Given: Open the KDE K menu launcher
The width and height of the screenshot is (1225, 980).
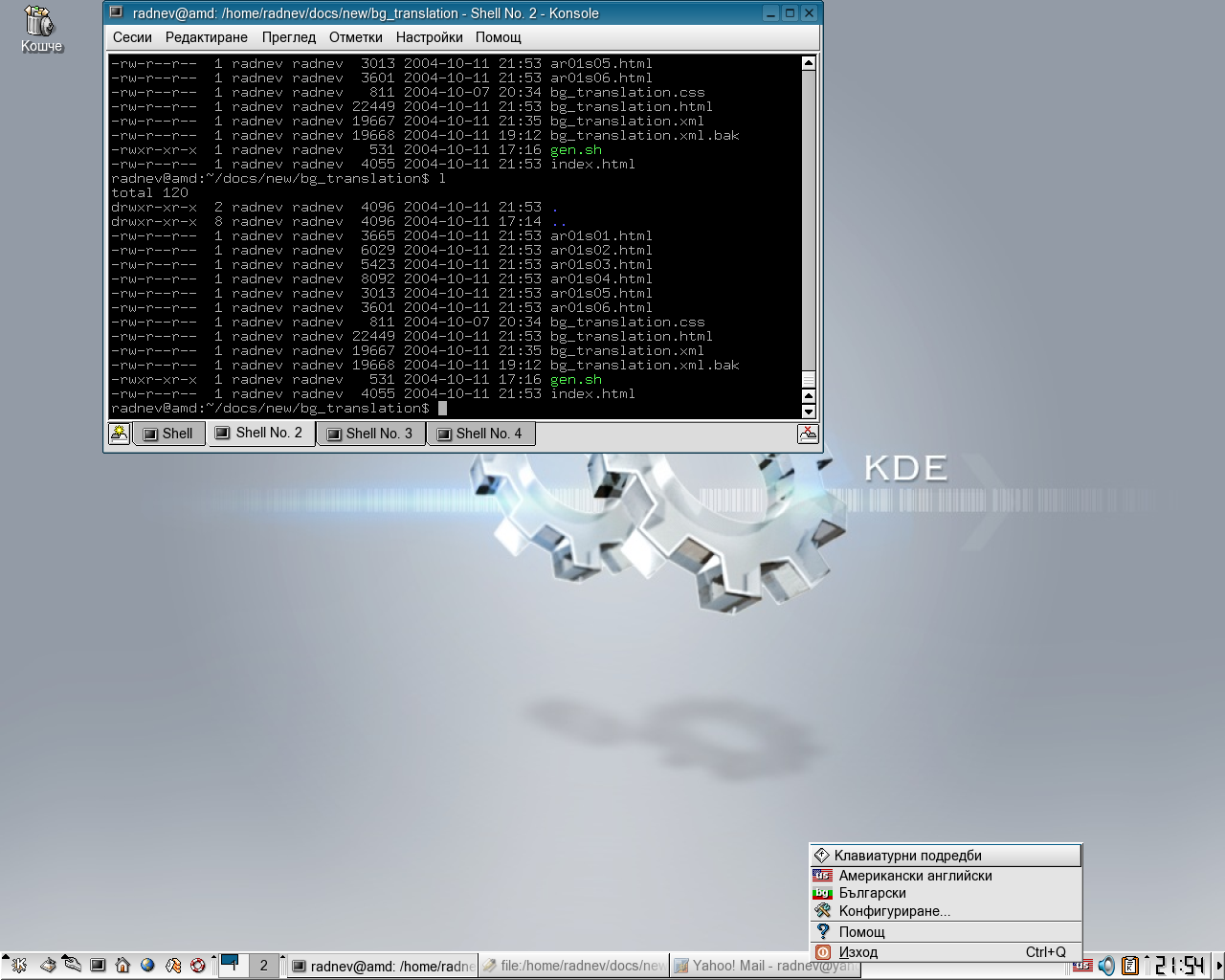Looking at the screenshot, I should [x=18, y=966].
